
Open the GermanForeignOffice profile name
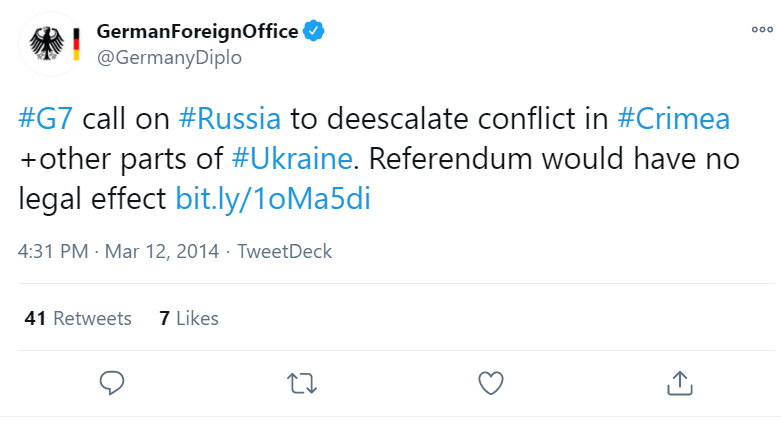point(197,31)
